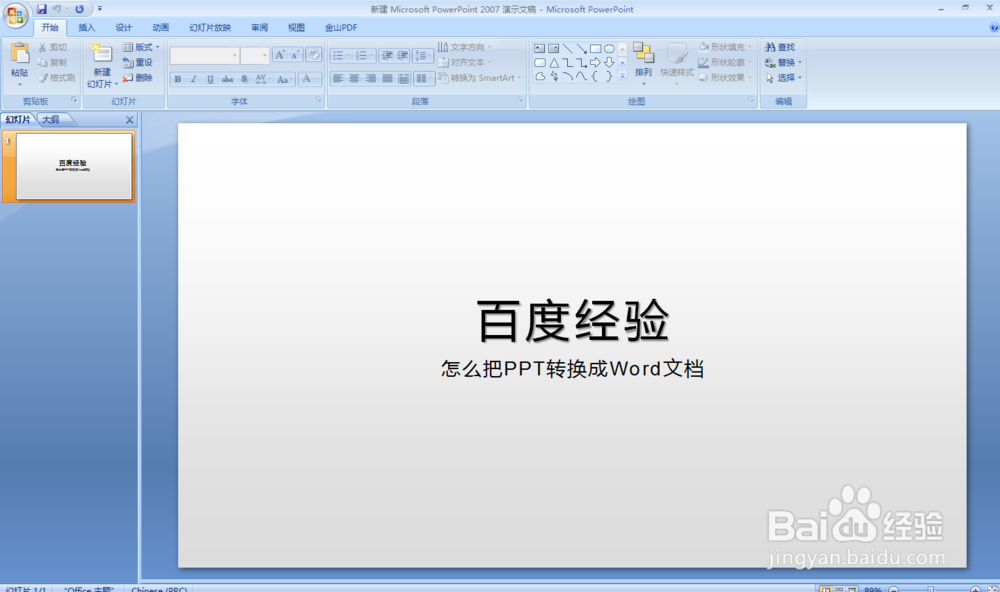Screen dimensions: 1000x592
Task: Open the 金山PDF ribbon tab
Action: [x=341, y=27]
